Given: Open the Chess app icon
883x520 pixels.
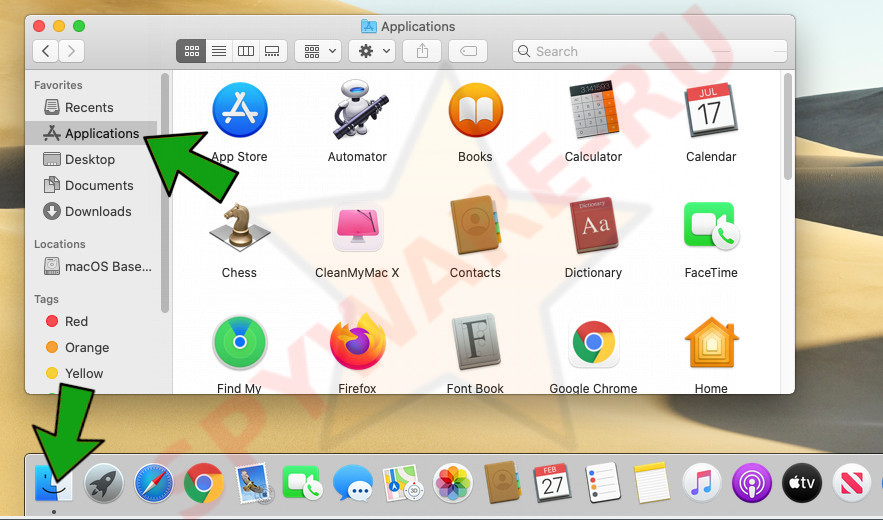Looking at the screenshot, I should 239,227.
